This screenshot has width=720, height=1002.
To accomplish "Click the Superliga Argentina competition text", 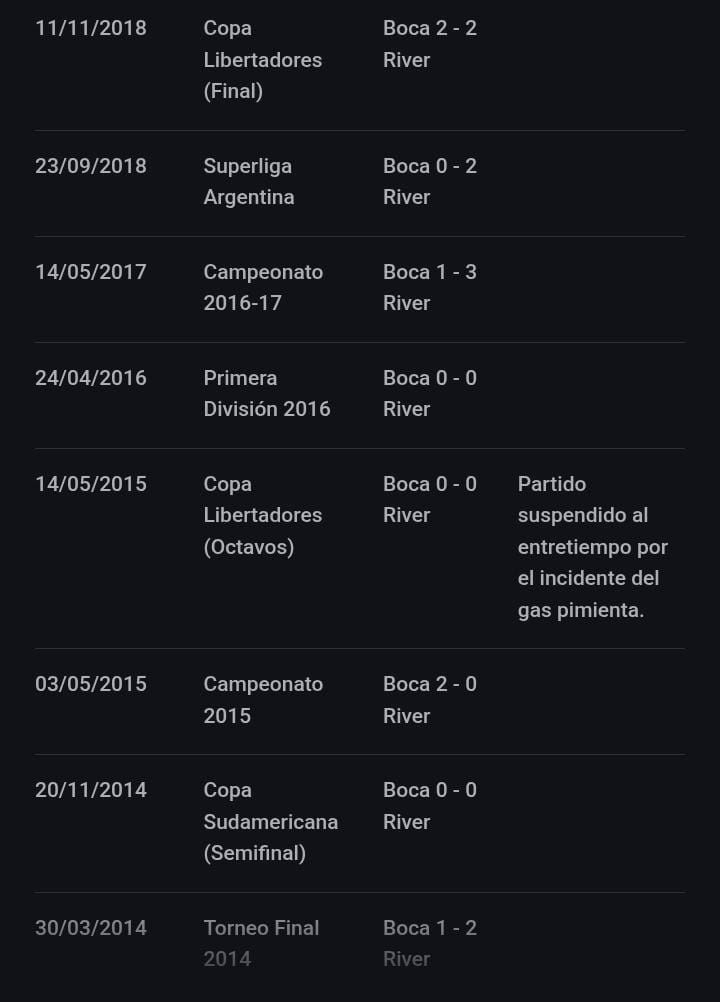I will [249, 182].
